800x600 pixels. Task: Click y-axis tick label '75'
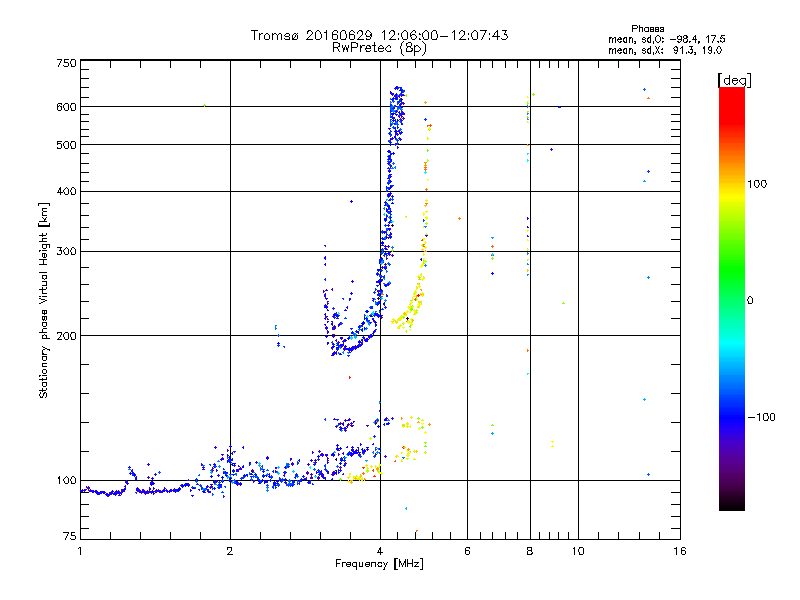(x=70, y=536)
